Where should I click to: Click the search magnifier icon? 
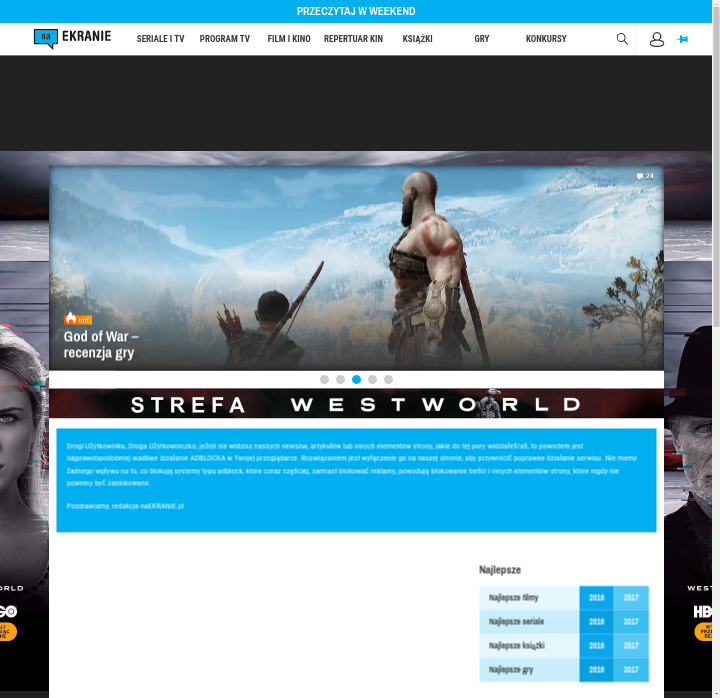pos(622,39)
